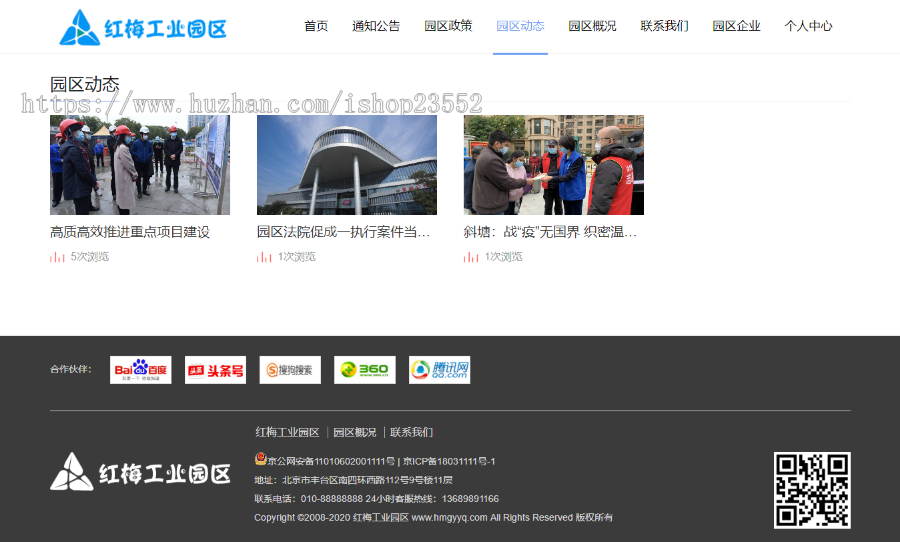
Task: Open the 京ICP备18031111号-1 link
Action: point(449,461)
